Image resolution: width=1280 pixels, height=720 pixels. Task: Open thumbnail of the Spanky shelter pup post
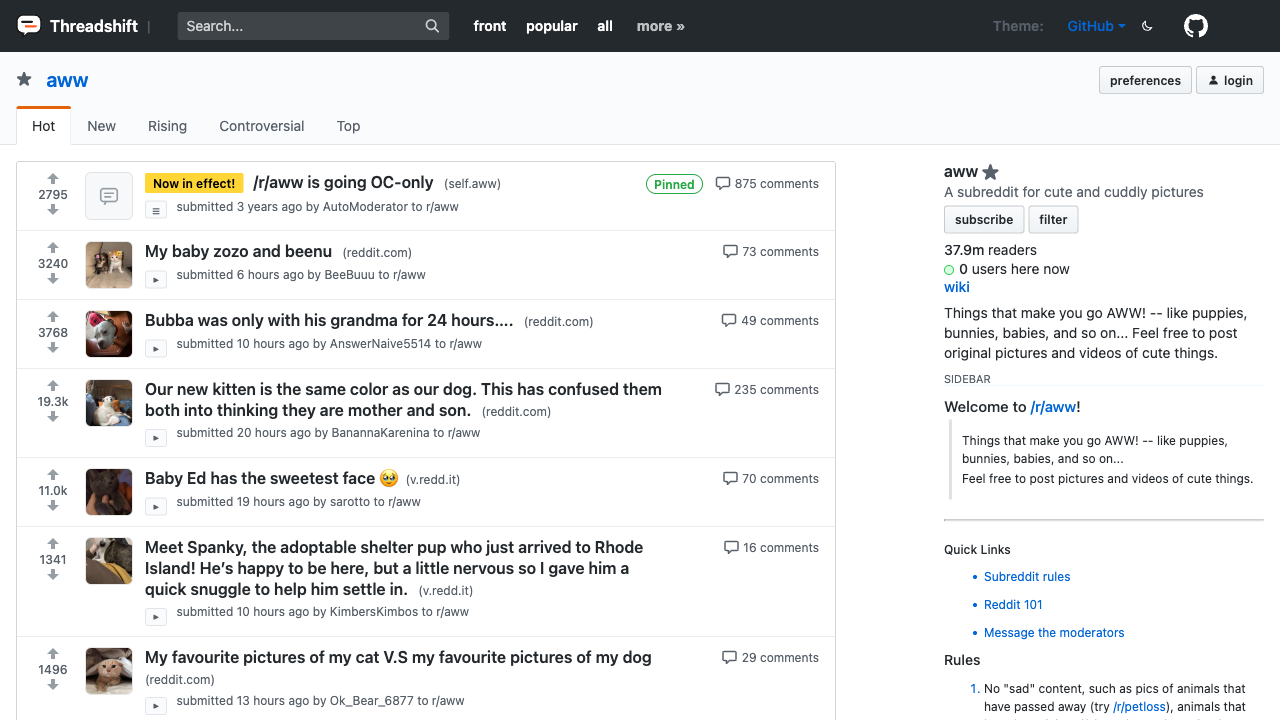click(109, 561)
